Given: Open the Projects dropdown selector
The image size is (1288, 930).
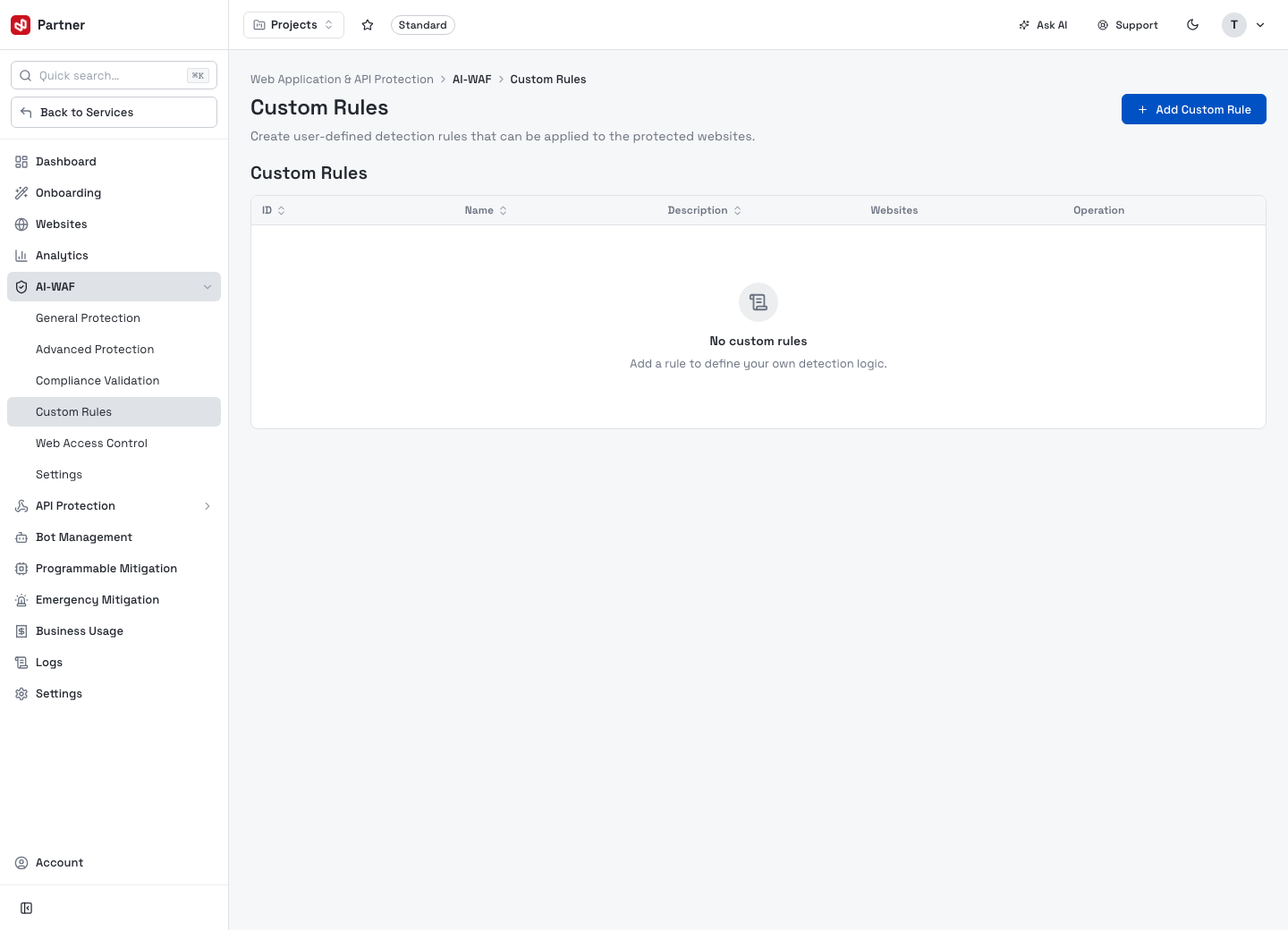Looking at the screenshot, I should [x=293, y=25].
